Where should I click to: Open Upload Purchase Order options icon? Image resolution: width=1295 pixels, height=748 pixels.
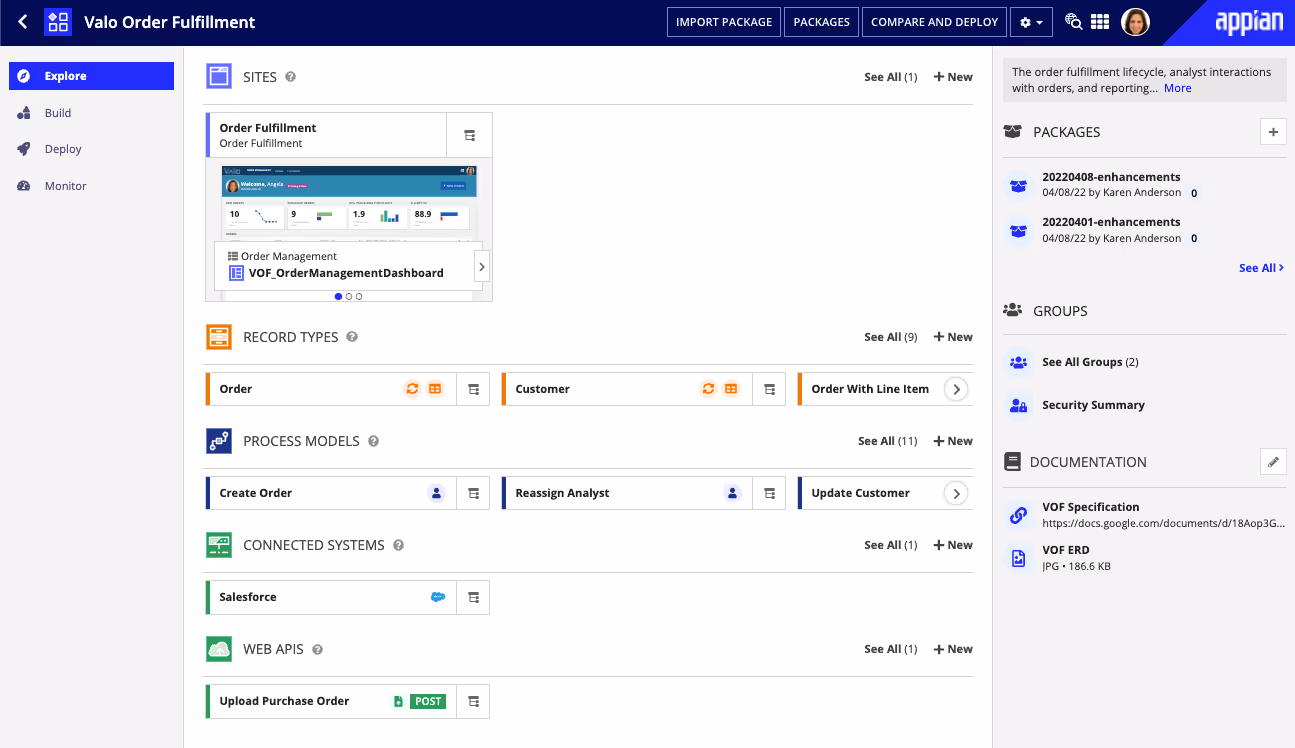[x=473, y=701]
